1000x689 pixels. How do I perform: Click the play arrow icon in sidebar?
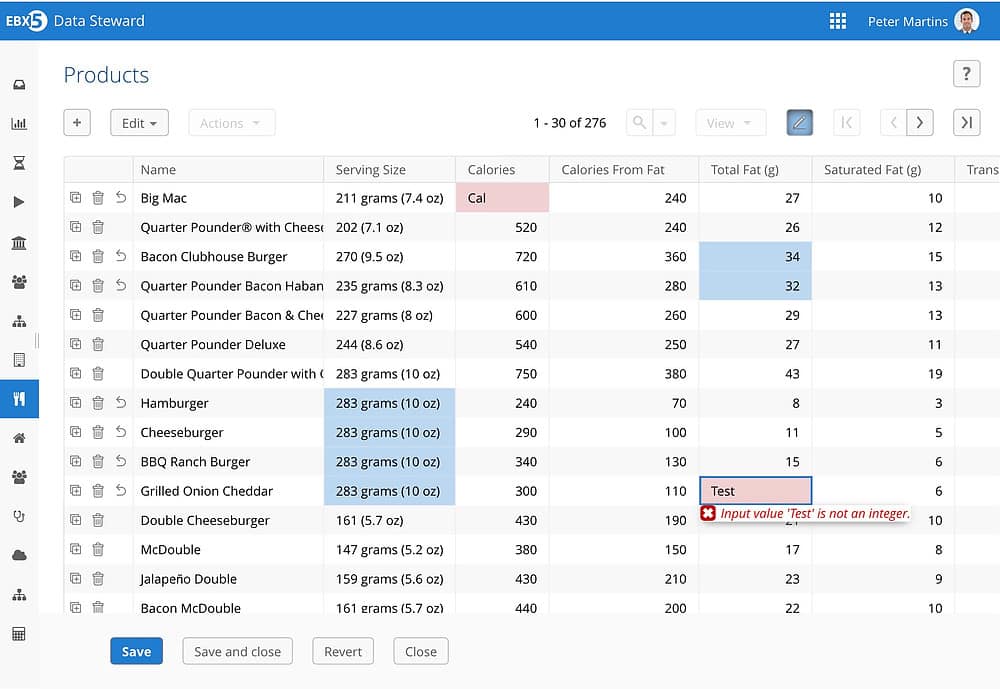pos(19,202)
